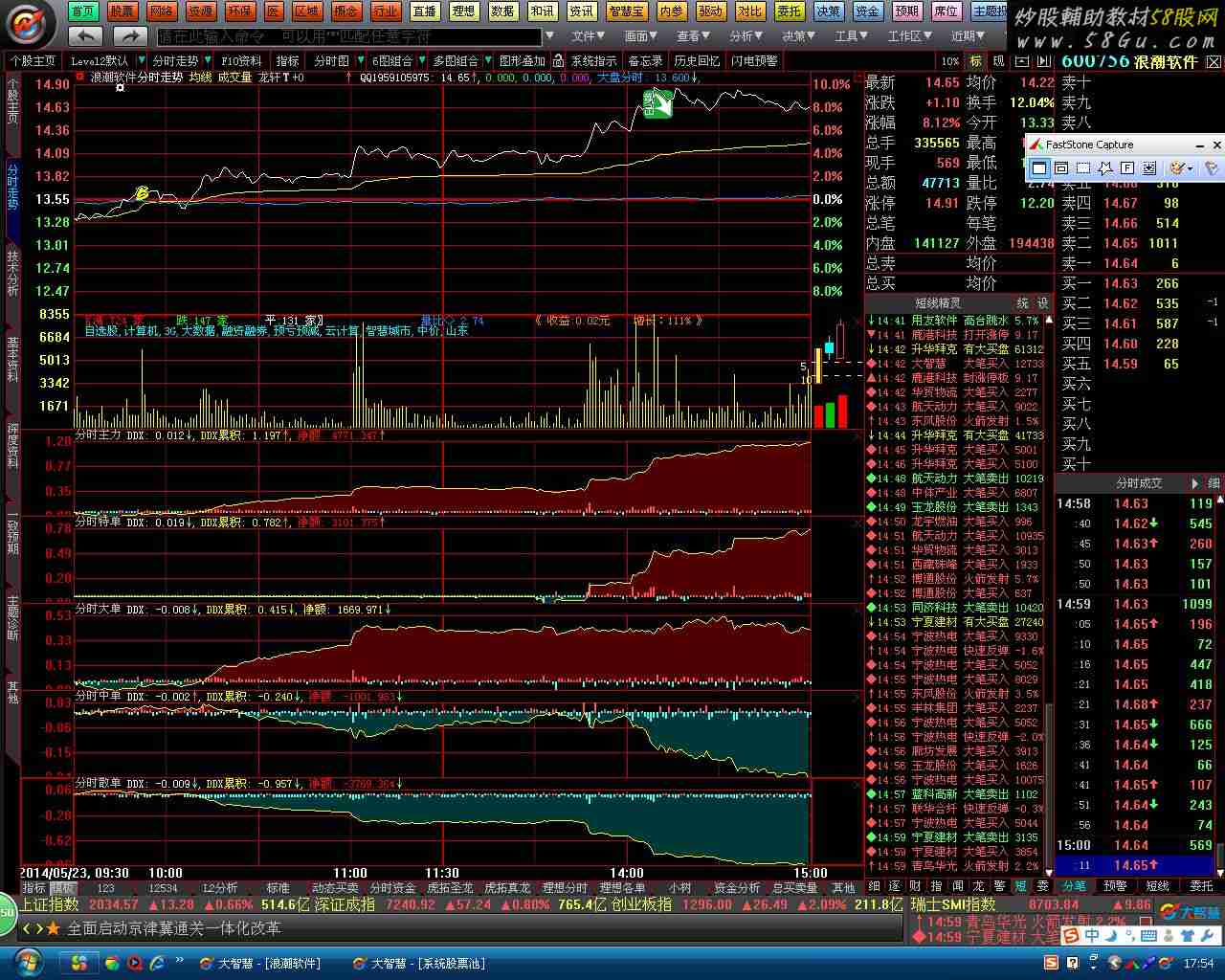This screenshot has height=980, width=1225.
Task: Open the F10资料 button
Action: 241,61
